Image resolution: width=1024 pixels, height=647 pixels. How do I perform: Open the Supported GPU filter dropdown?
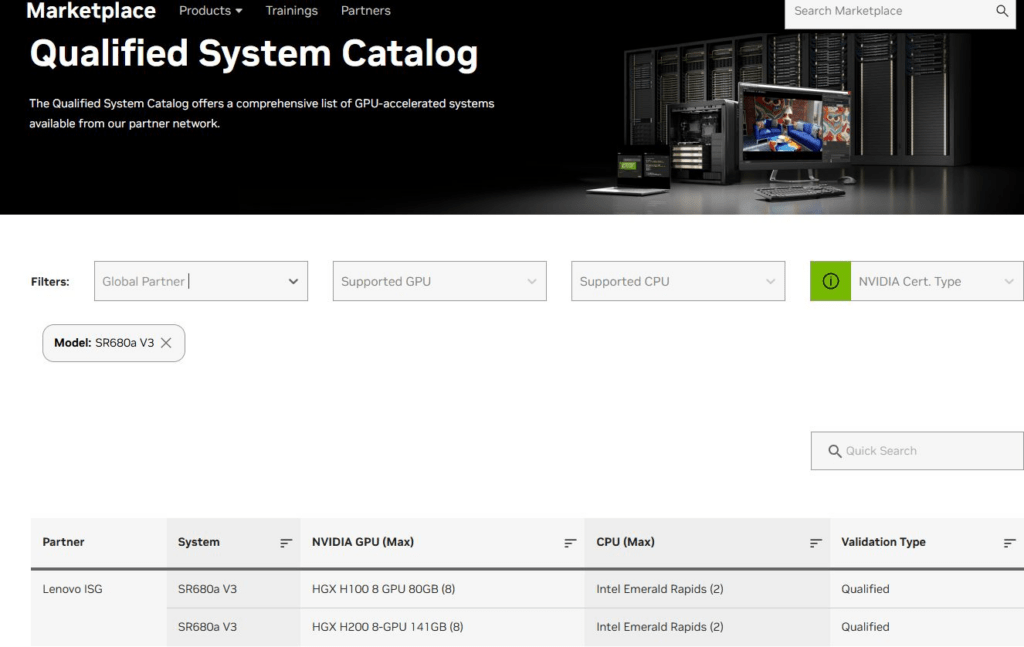click(440, 281)
